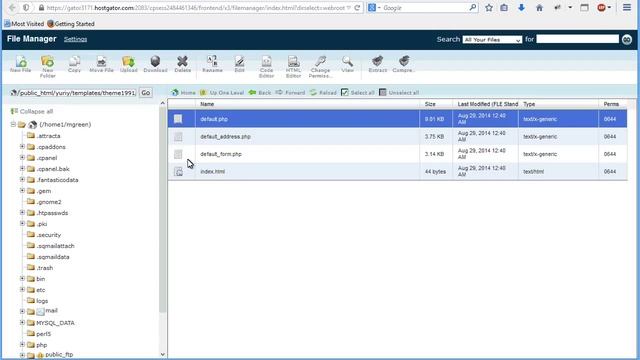Click Unselect all
Screen dimensions: 640x360
coord(399,93)
